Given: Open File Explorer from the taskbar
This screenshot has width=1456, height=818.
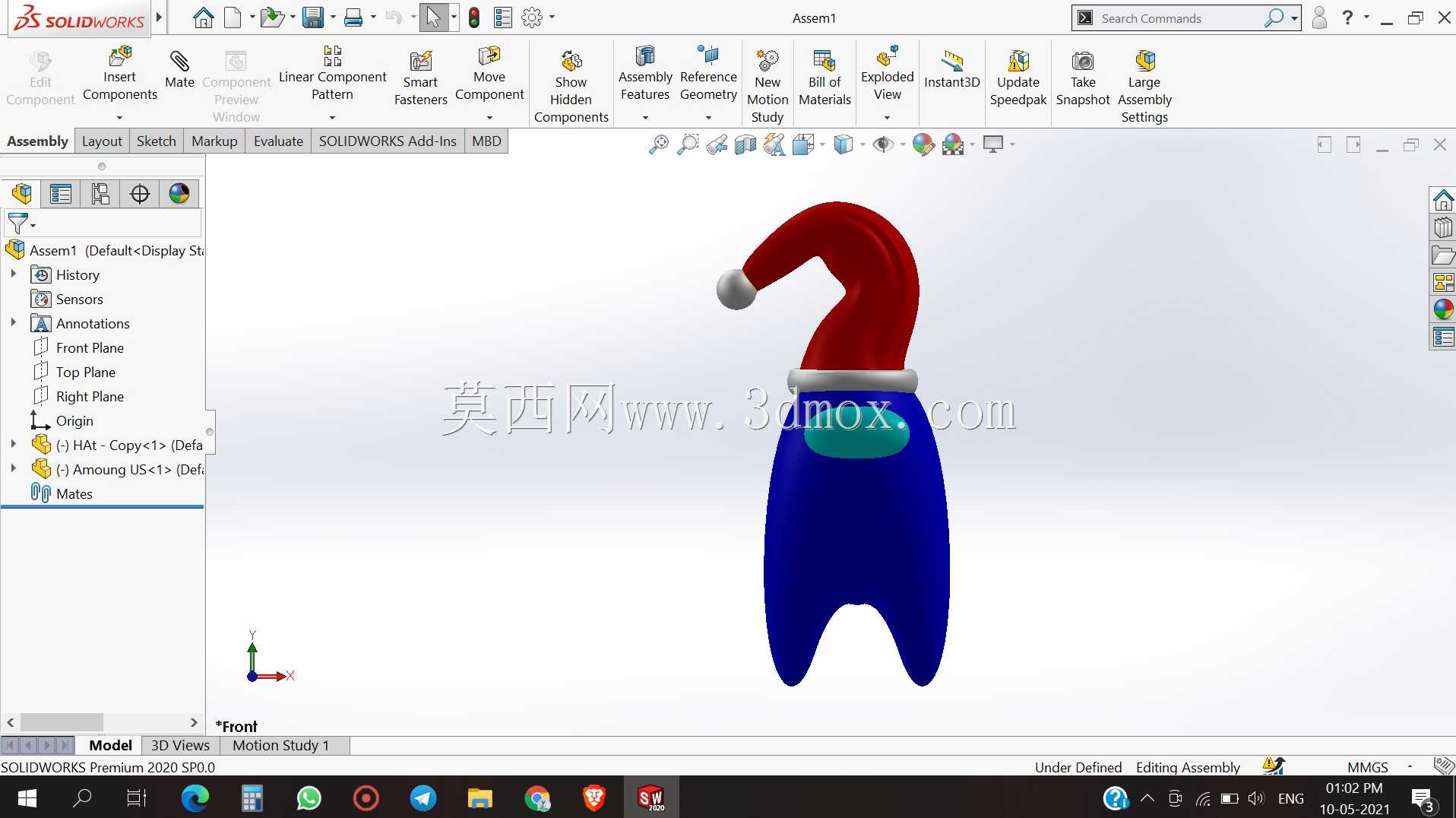Looking at the screenshot, I should pyautogui.click(x=480, y=798).
